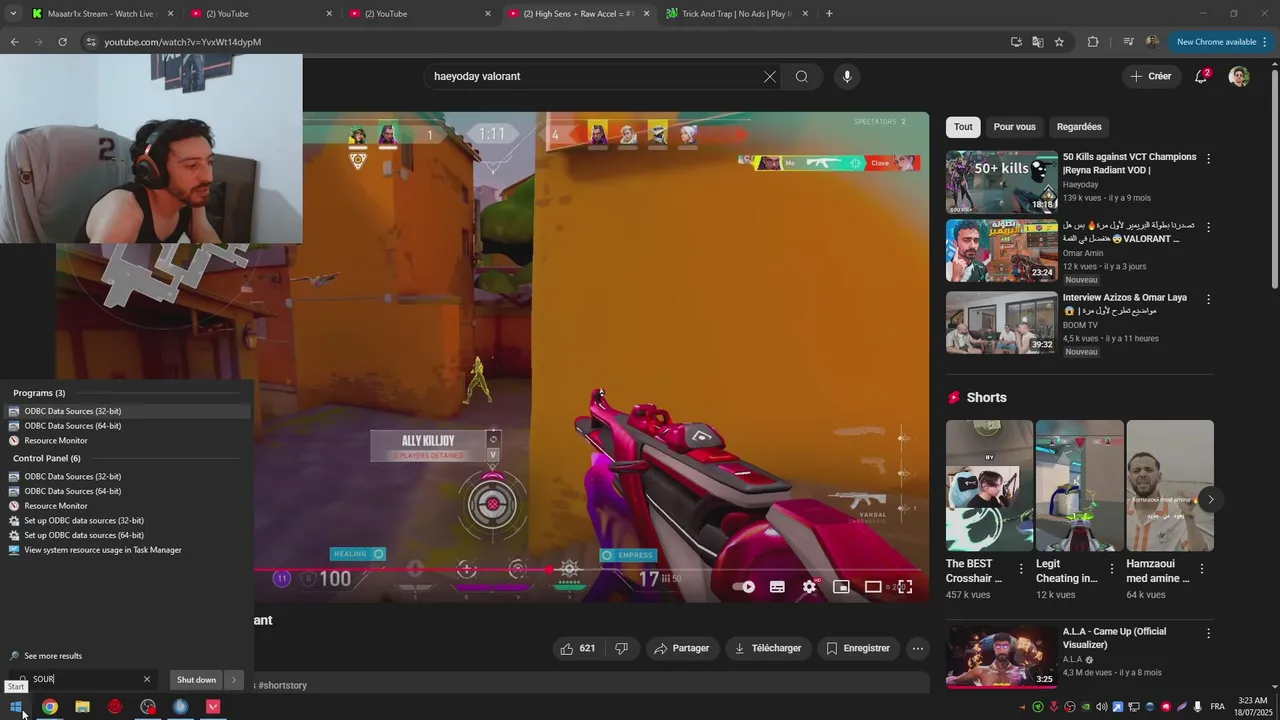This screenshot has height=720, width=1280.
Task: Enter fullscreen on the video player
Action: coord(905,587)
